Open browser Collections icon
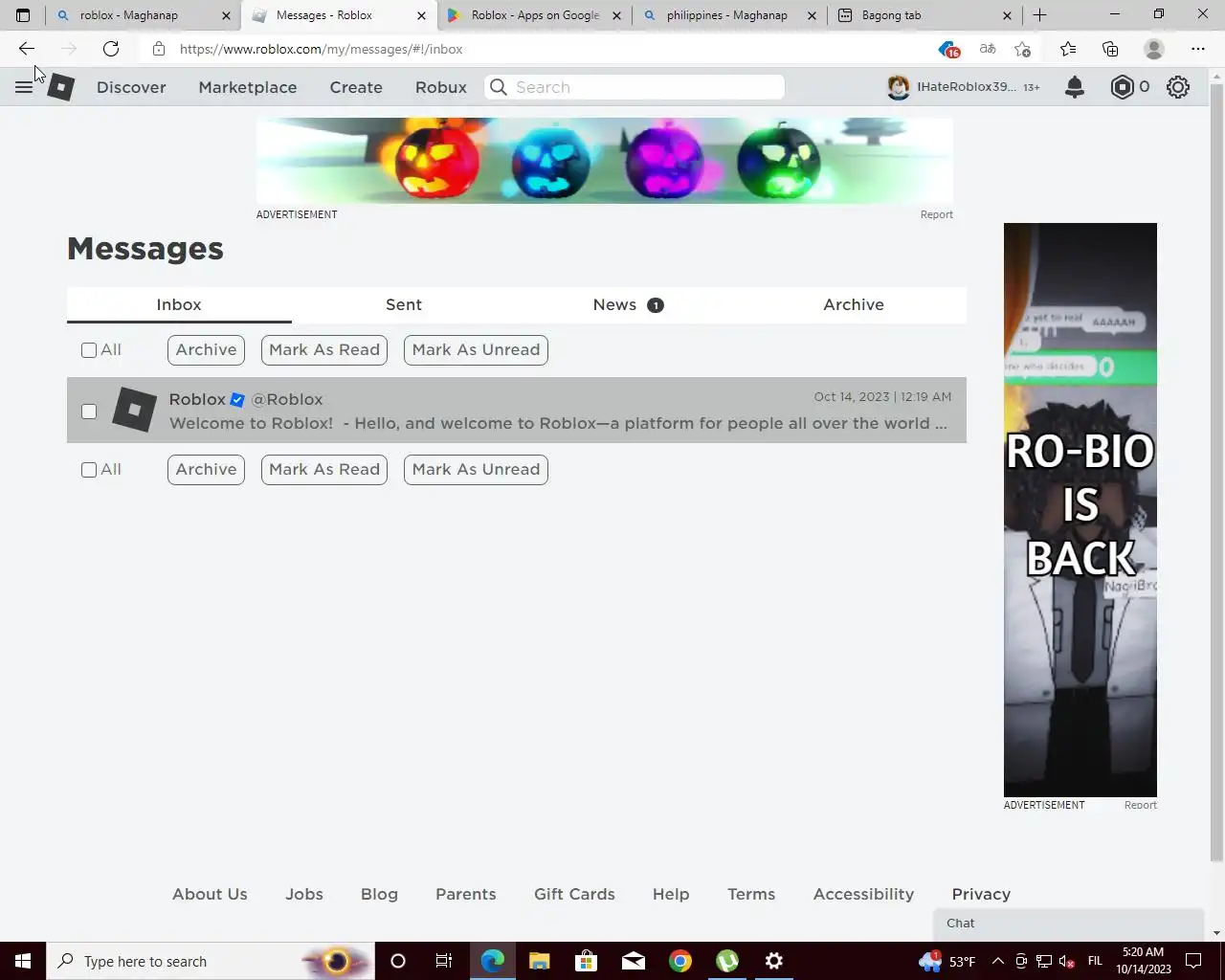Screen dimensions: 1225x980 click(x=1110, y=49)
